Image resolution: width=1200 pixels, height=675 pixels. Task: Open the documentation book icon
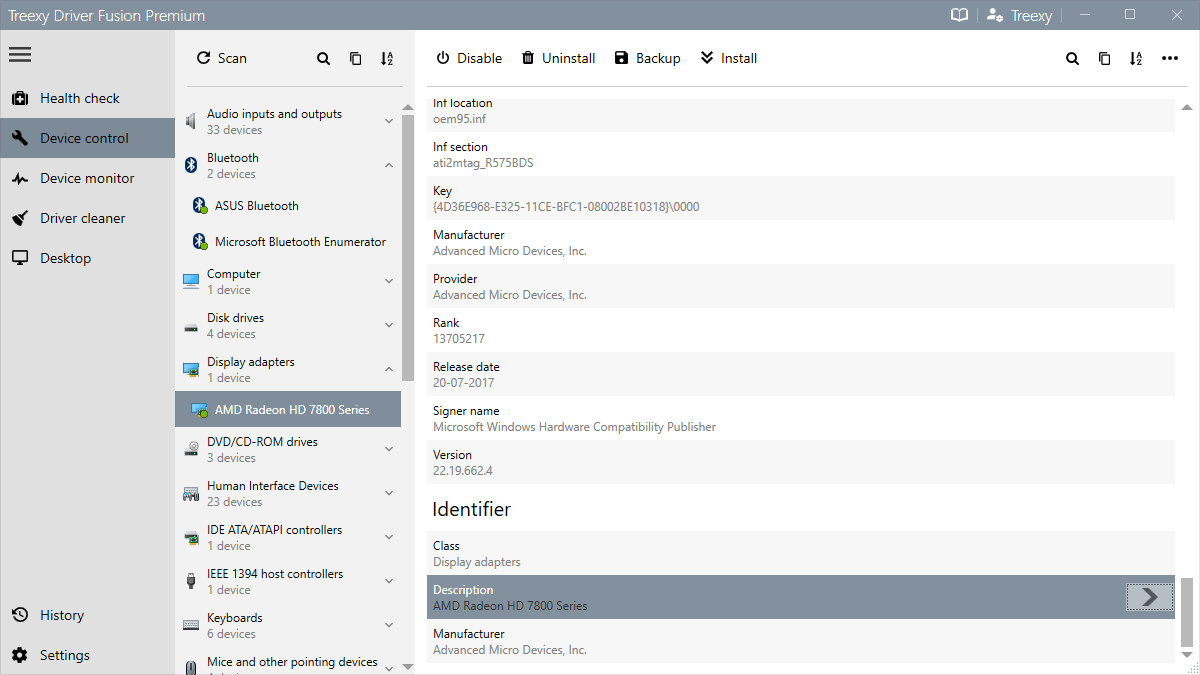[959, 15]
